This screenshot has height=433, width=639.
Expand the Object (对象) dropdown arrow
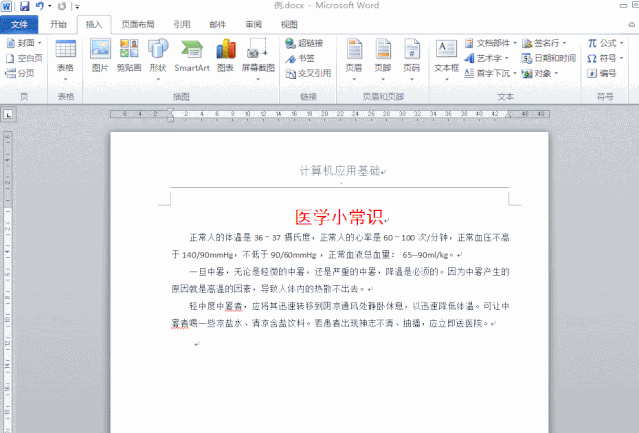pyautogui.click(x=556, y=73)
